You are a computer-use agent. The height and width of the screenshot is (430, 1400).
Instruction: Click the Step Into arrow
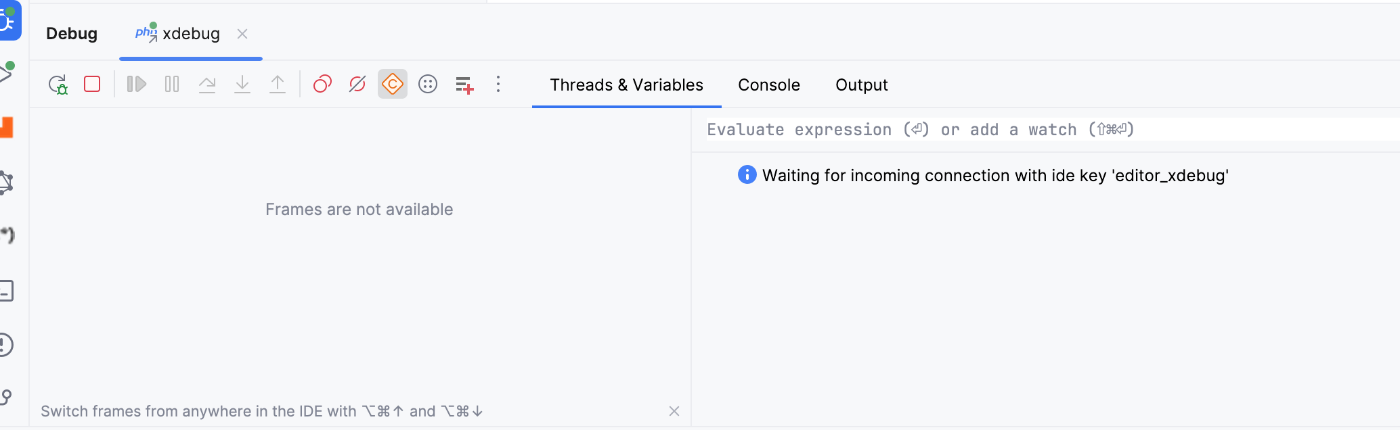click(x=242, y=85)
